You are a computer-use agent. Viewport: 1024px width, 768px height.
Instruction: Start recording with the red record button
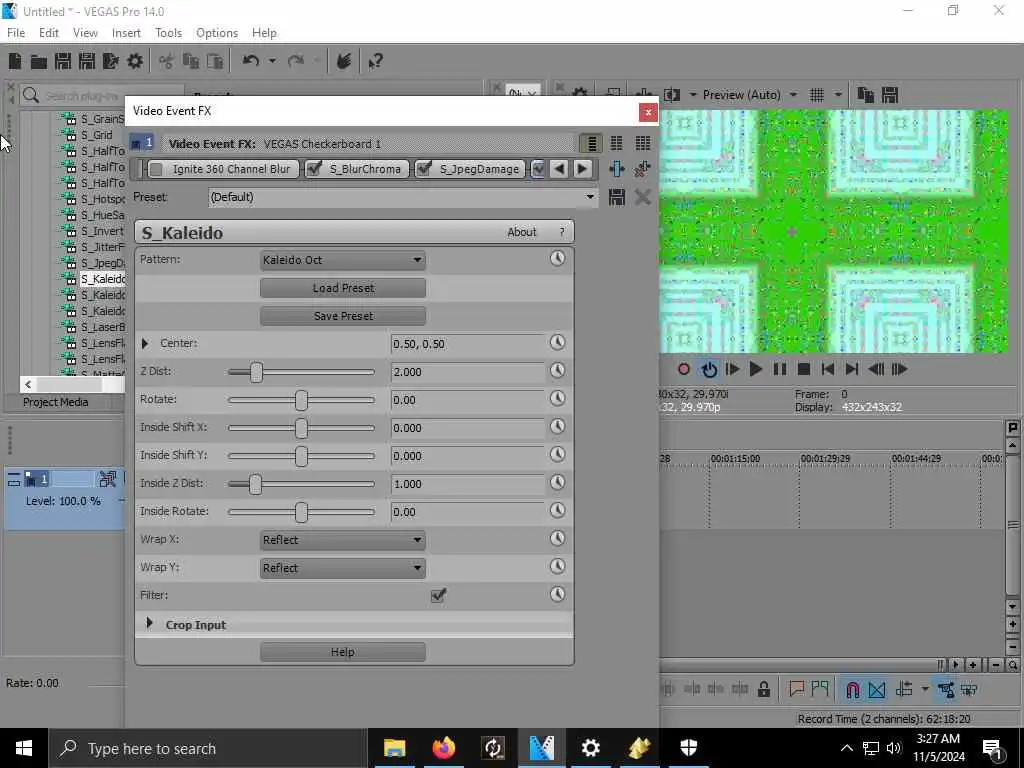point(684,370)
